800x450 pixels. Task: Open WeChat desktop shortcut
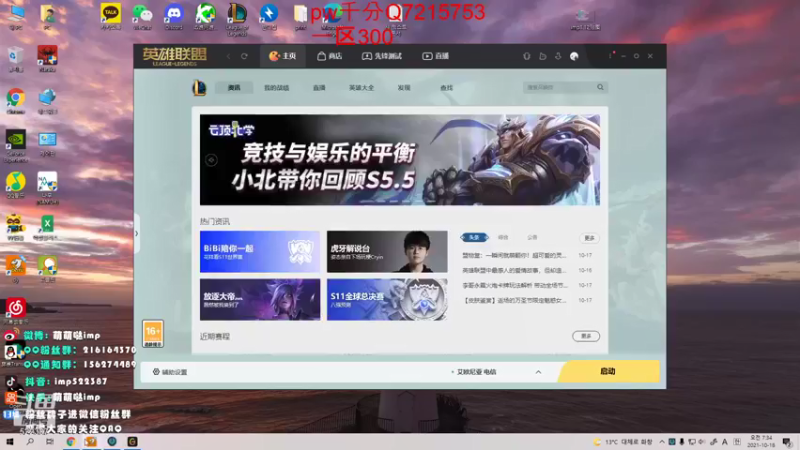pyautogui.click(x=142, y=17)
